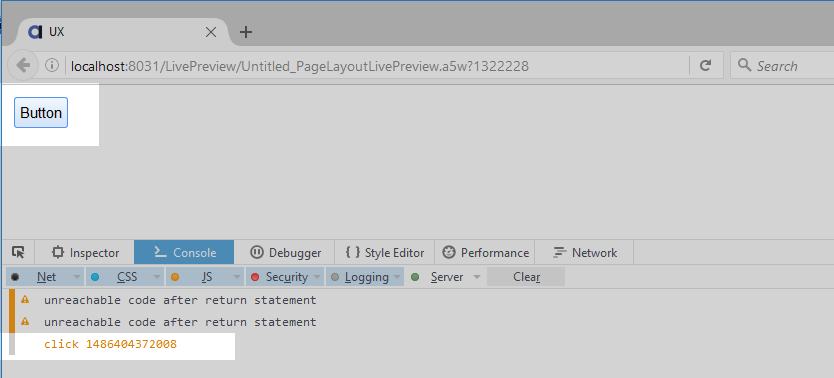
Task: Expand the Logging filter dropdown arrow
Action: (x=397, y=278)
